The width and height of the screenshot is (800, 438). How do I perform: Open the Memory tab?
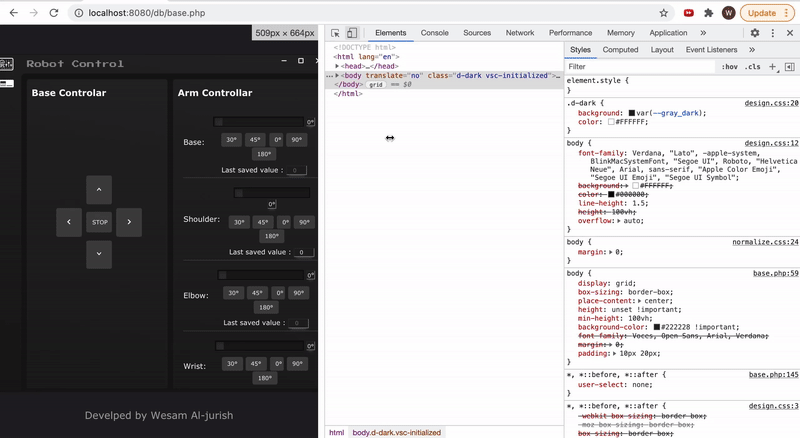pyautogui.click(x=620, y=33)
